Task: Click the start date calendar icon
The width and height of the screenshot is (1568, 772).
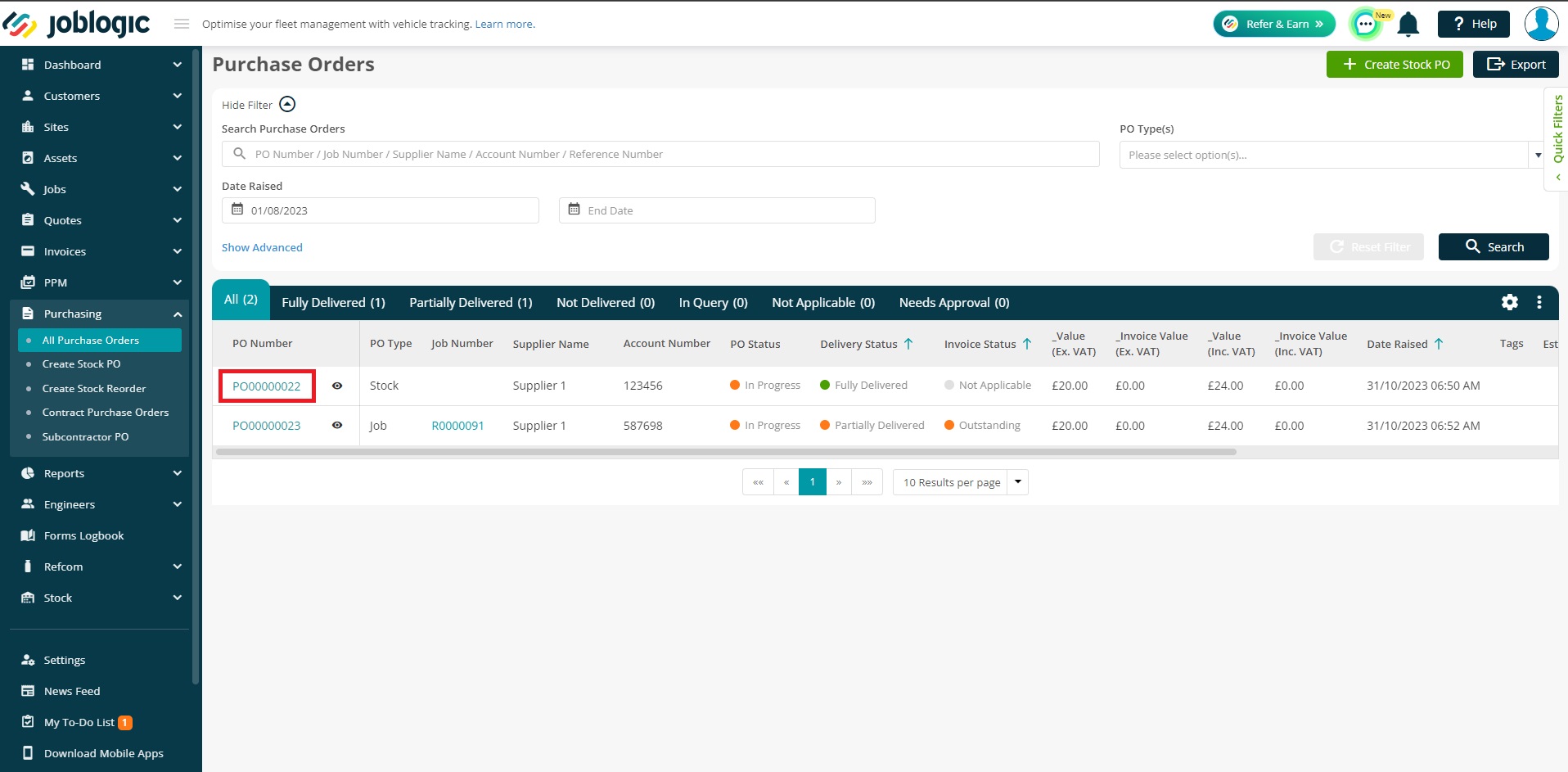Action: (x=237, y=210)
